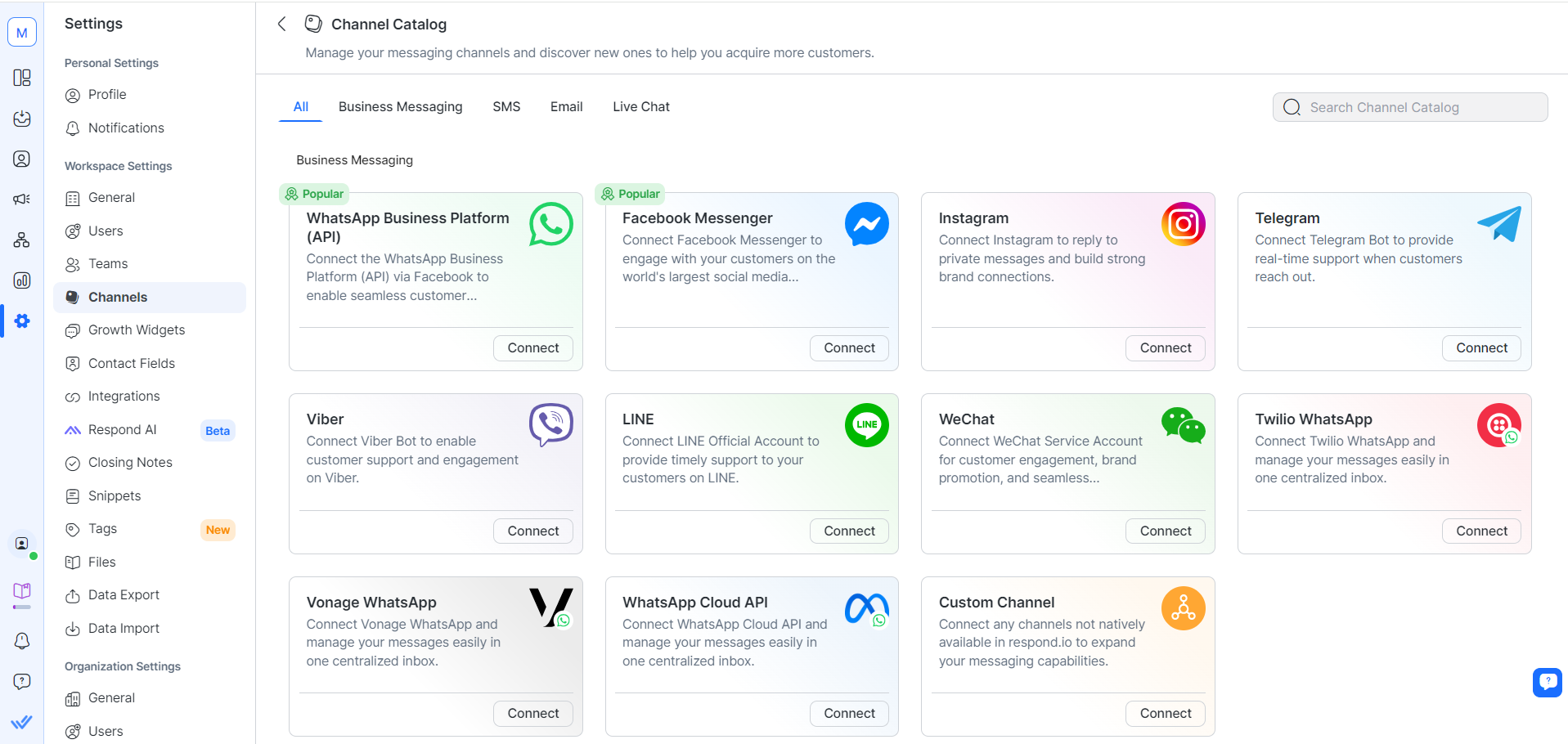
Task: Open the notifications bell in left rail
Action: click(22, 641)
